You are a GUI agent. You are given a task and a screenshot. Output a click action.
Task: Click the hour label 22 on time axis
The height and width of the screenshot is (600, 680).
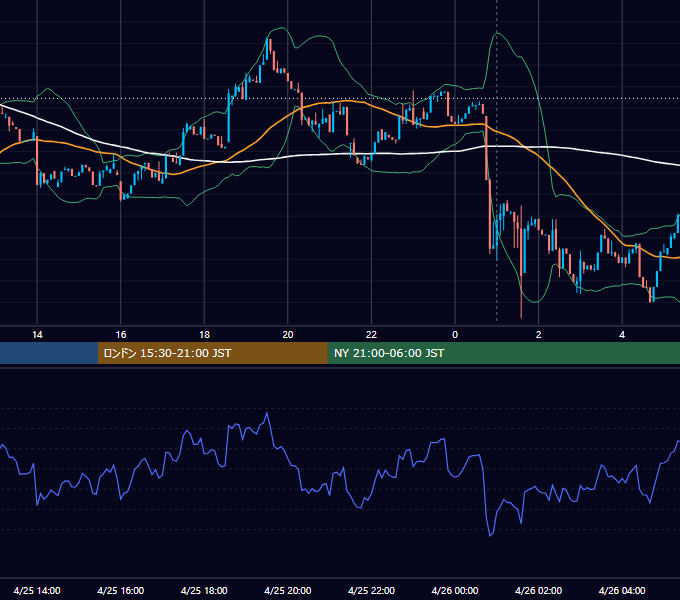[371, 335]
